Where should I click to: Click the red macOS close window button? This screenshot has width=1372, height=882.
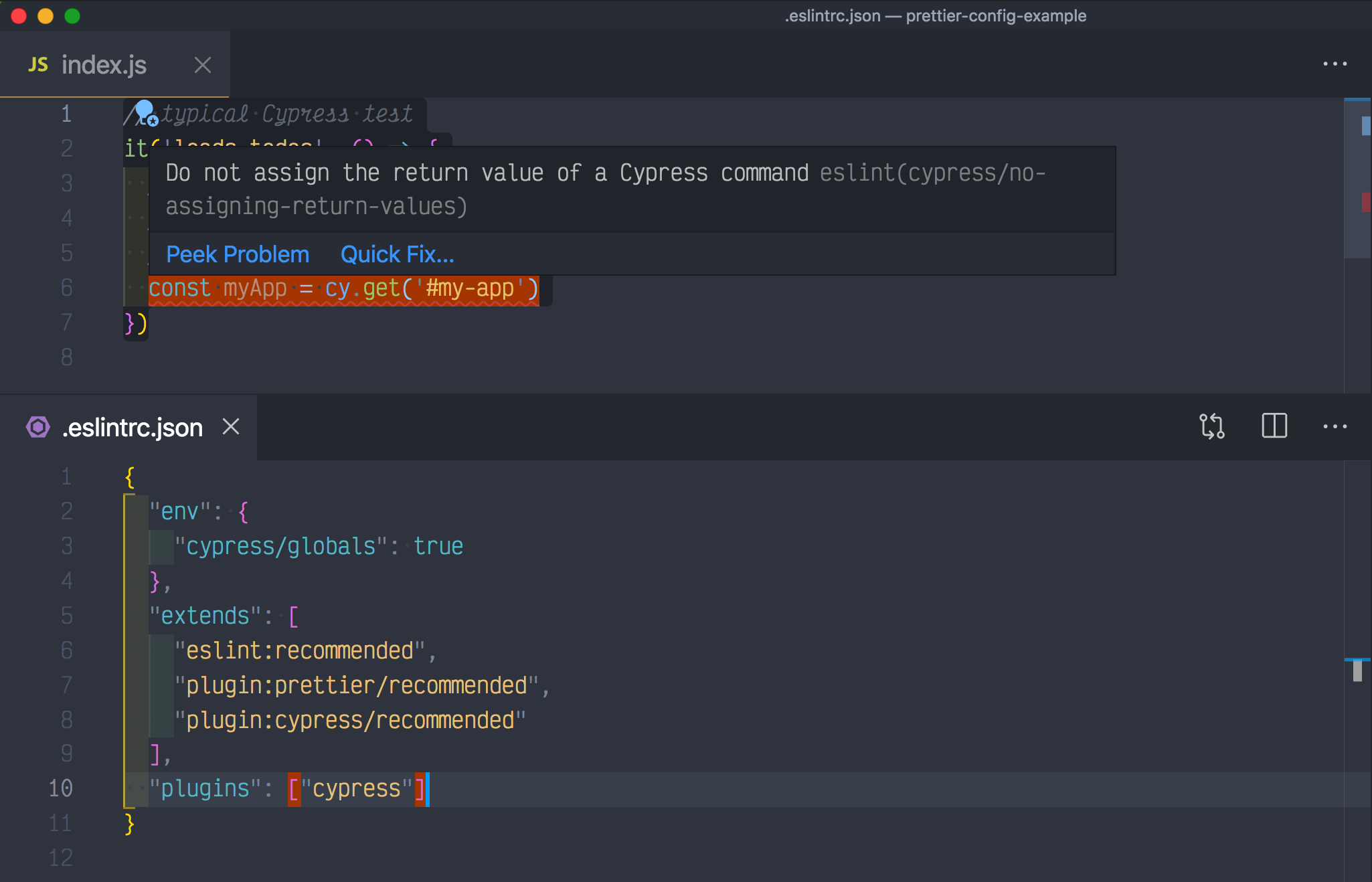click(19, 15)
